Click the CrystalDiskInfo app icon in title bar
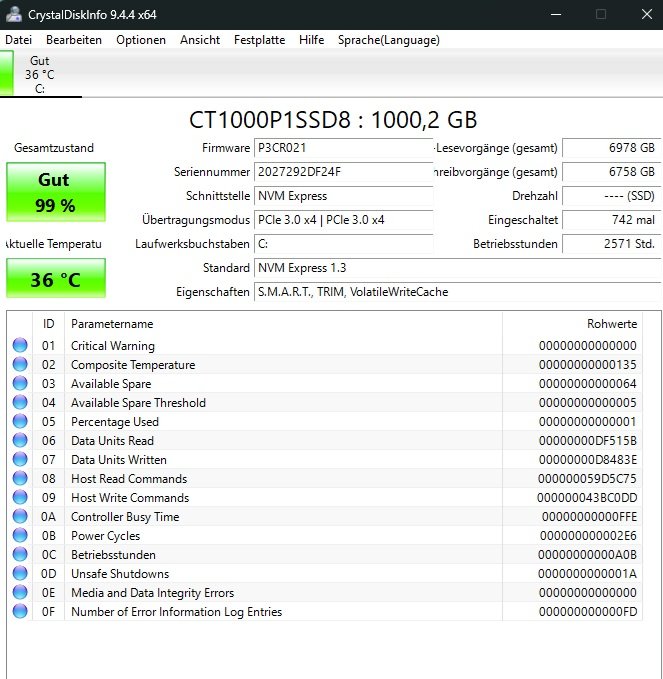Viewport: 663px width, 679px height. [x=13, y=14]
